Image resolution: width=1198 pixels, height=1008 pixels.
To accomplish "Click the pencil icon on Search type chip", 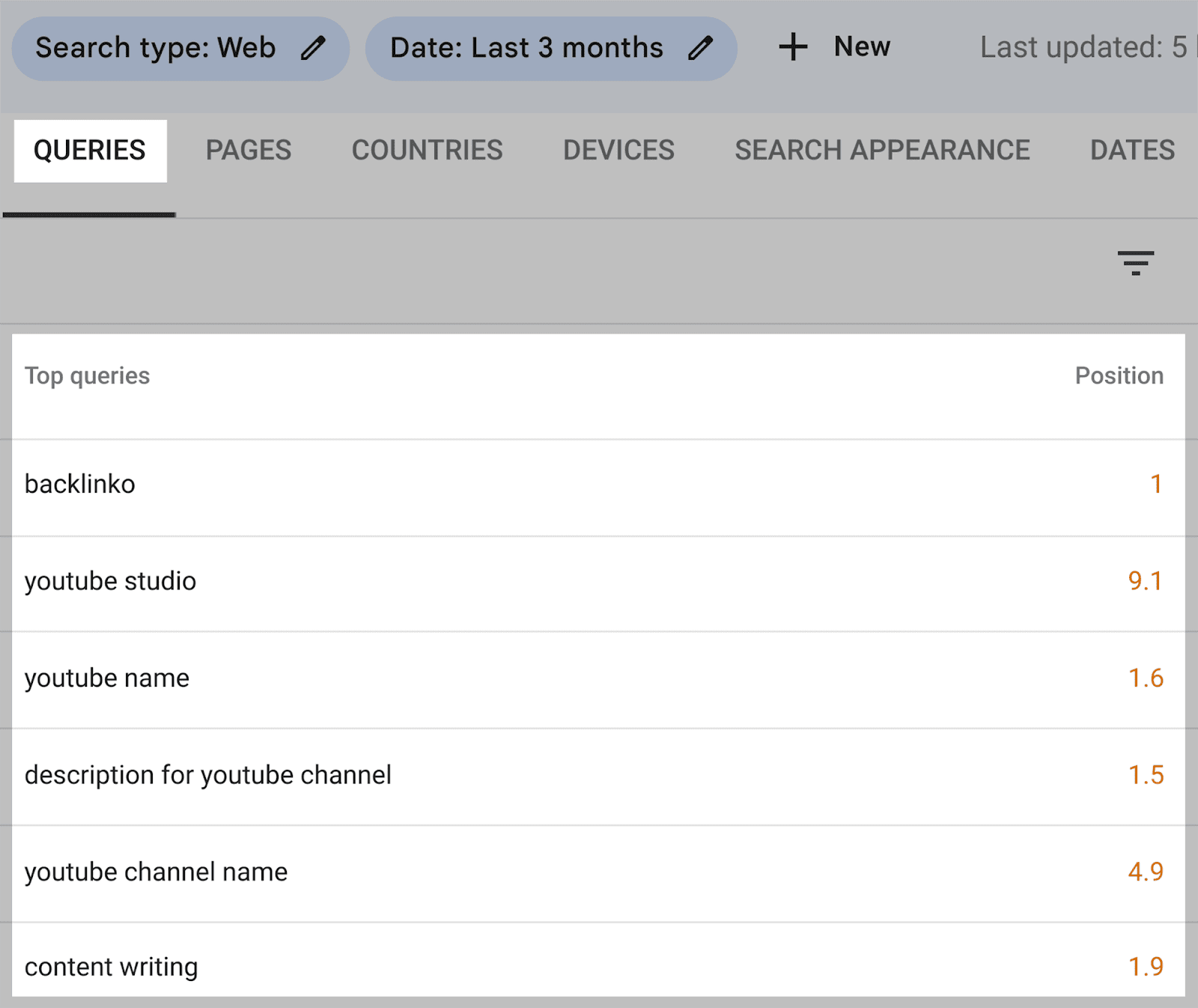I will pos(313,48).
